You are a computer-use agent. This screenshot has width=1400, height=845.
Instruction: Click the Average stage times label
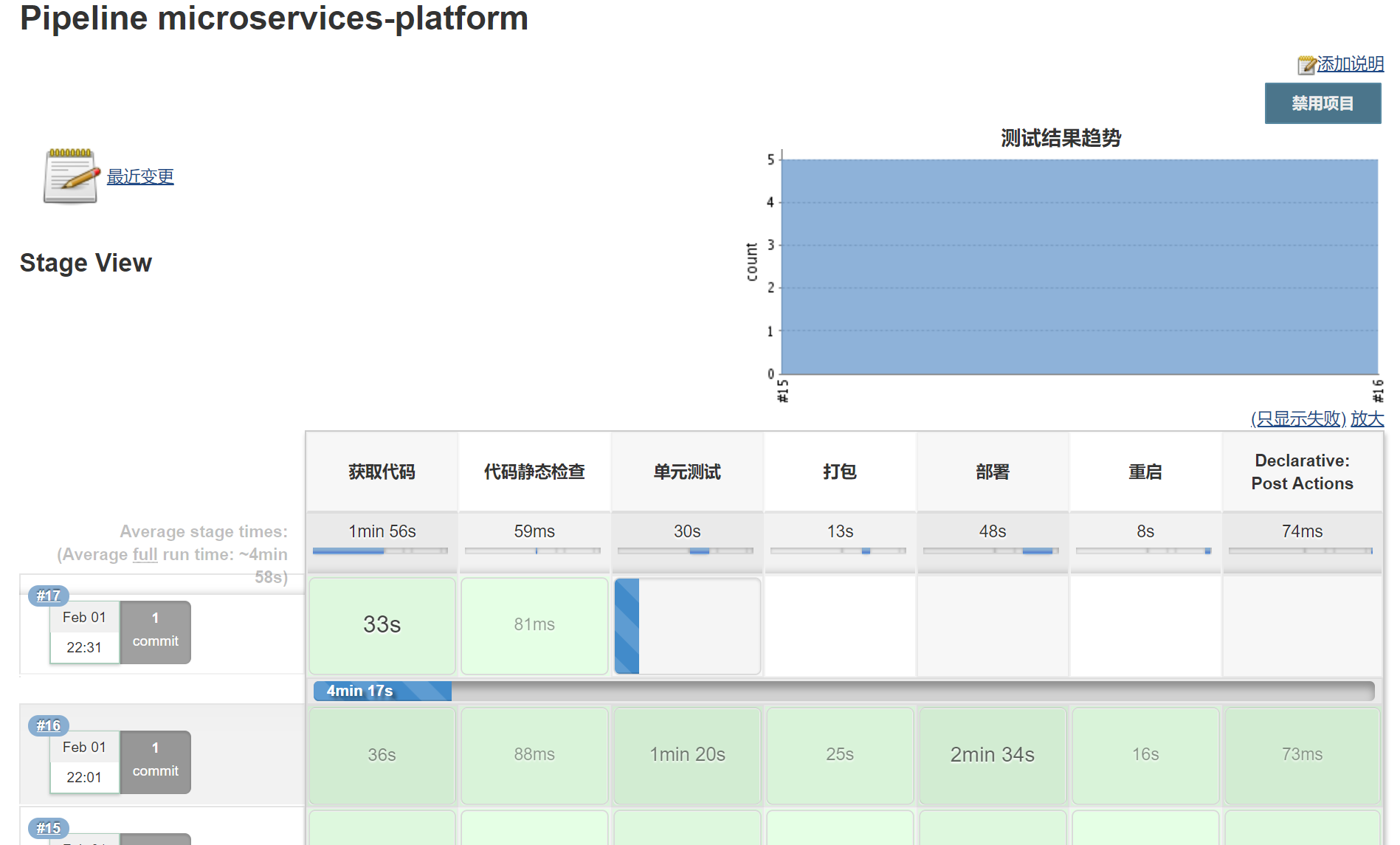pyautogui.click(x=204, y=531)
